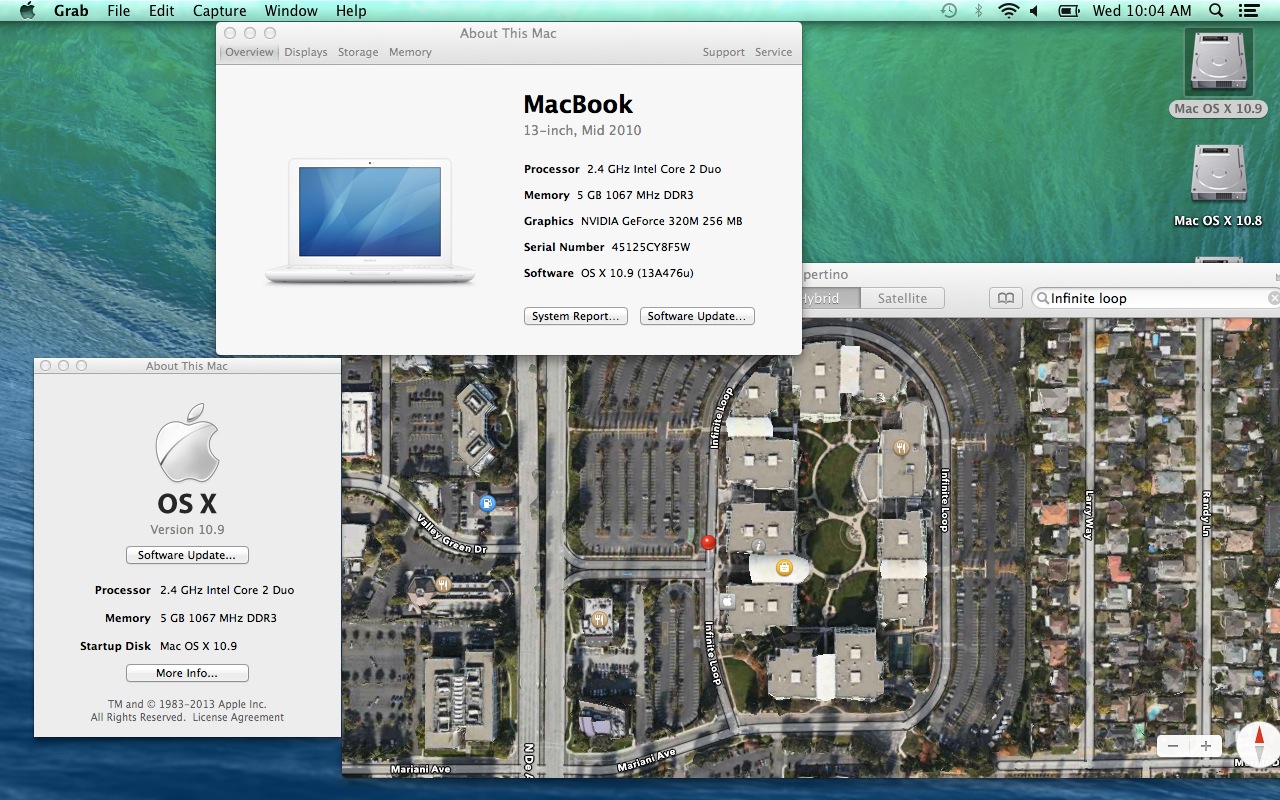Switch to the Displays tab
The image size is (1280, 800).
click(306, 52)
